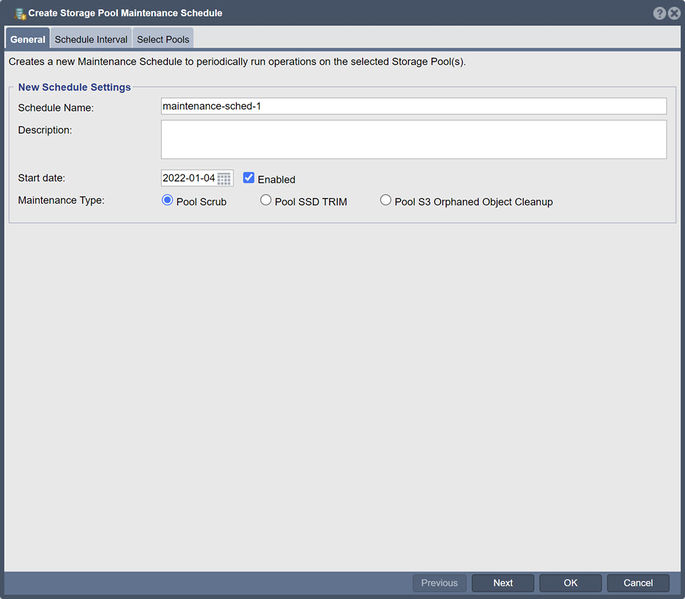Uncheck the Enabled checkbox
685x599 pixels.
(x=249, y=178)
